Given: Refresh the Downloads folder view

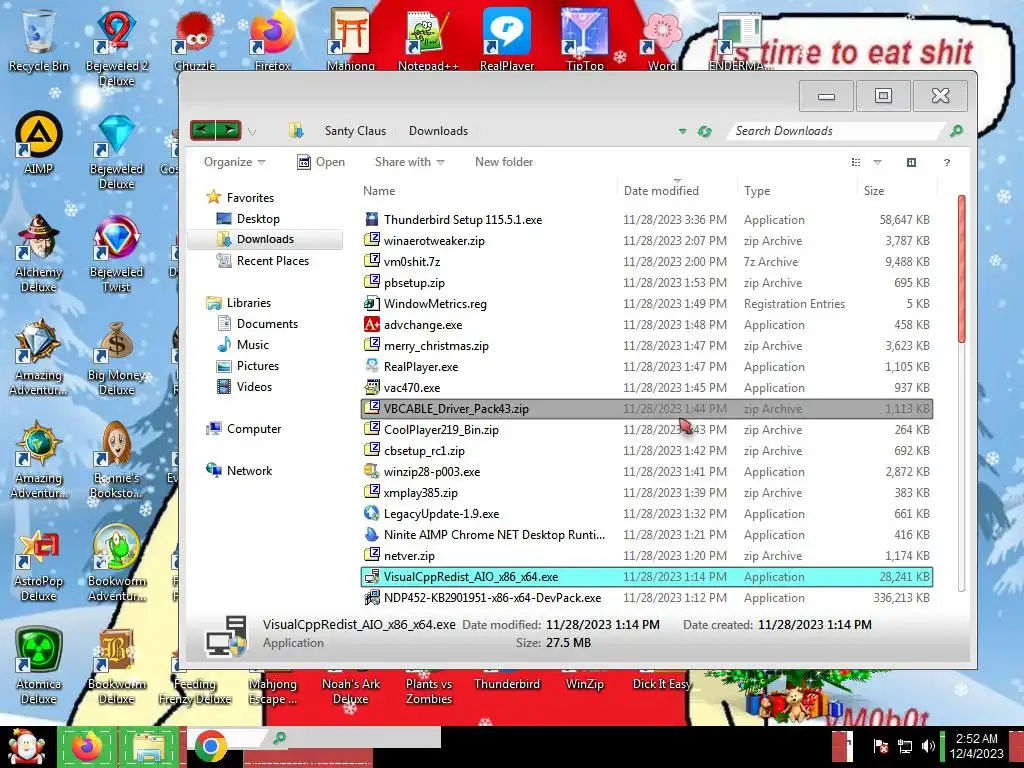Looking at the screenshot, I should tap(704, 131).
